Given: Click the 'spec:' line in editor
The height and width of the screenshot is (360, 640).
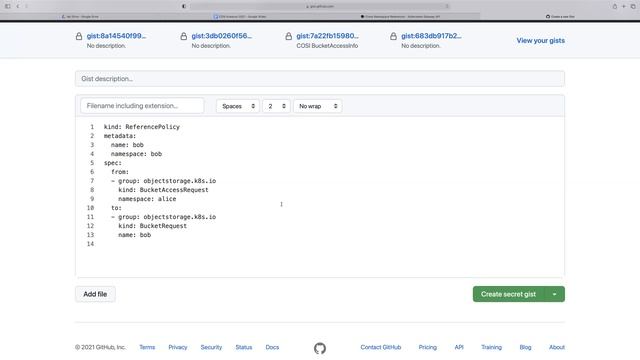Looking at the screenshot, I should (x=113, y=163).
